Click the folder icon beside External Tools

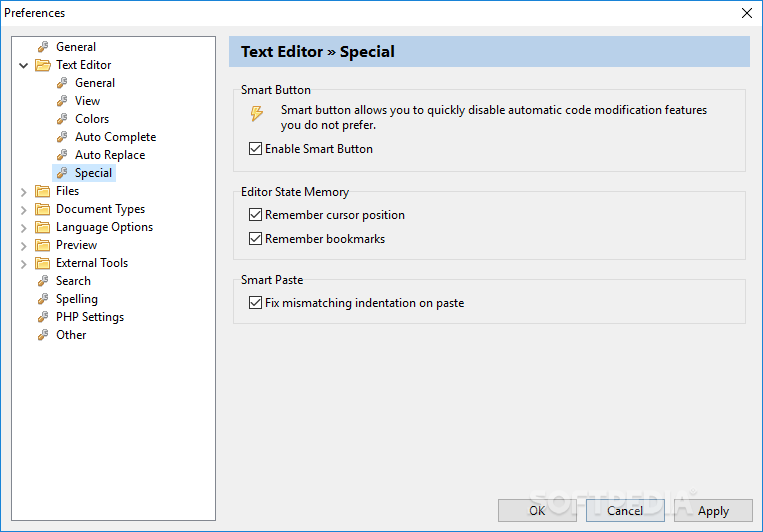coord(42,263)
